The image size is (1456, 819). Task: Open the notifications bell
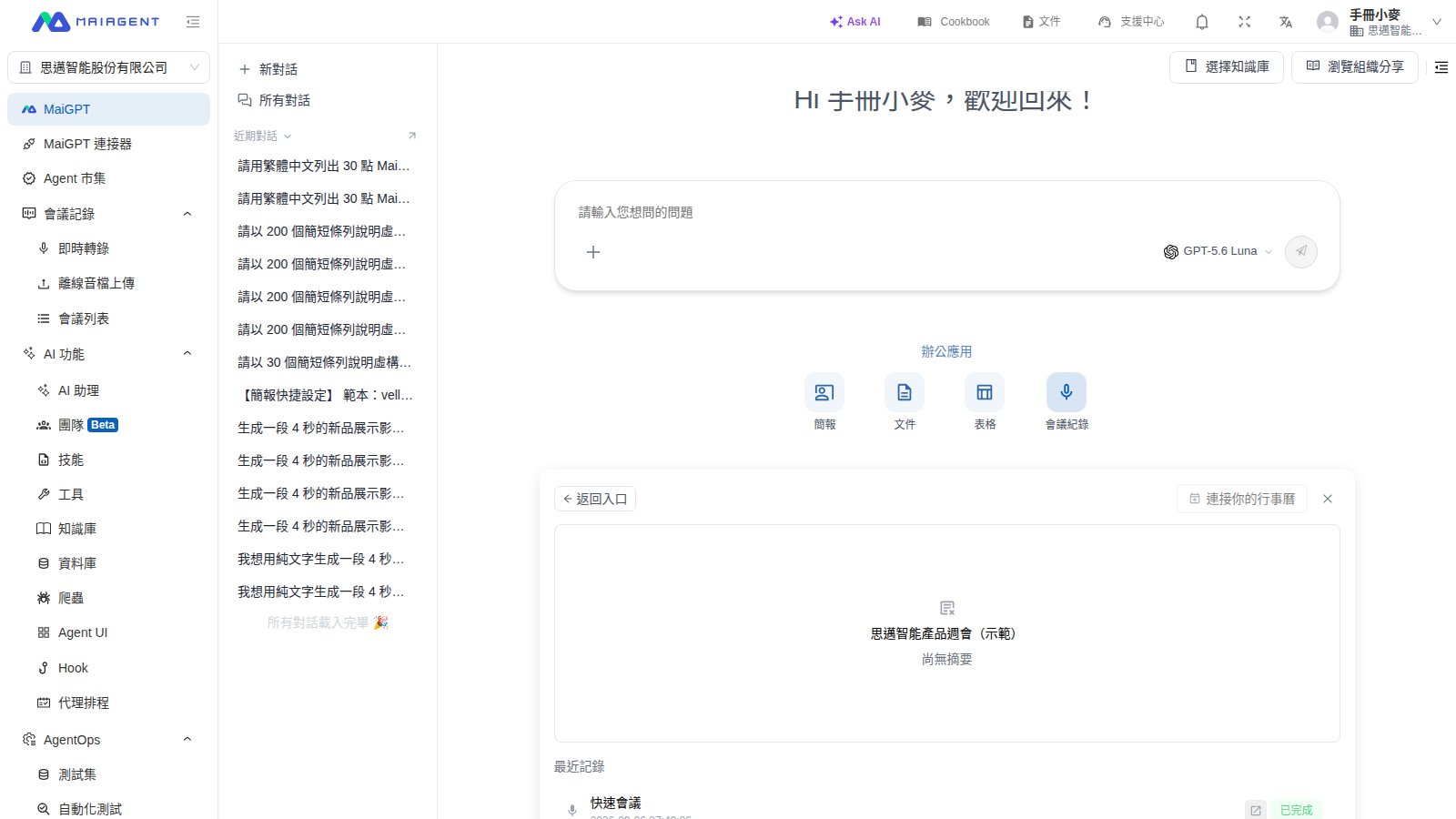pyautogui.click(x=1202, y=22)
